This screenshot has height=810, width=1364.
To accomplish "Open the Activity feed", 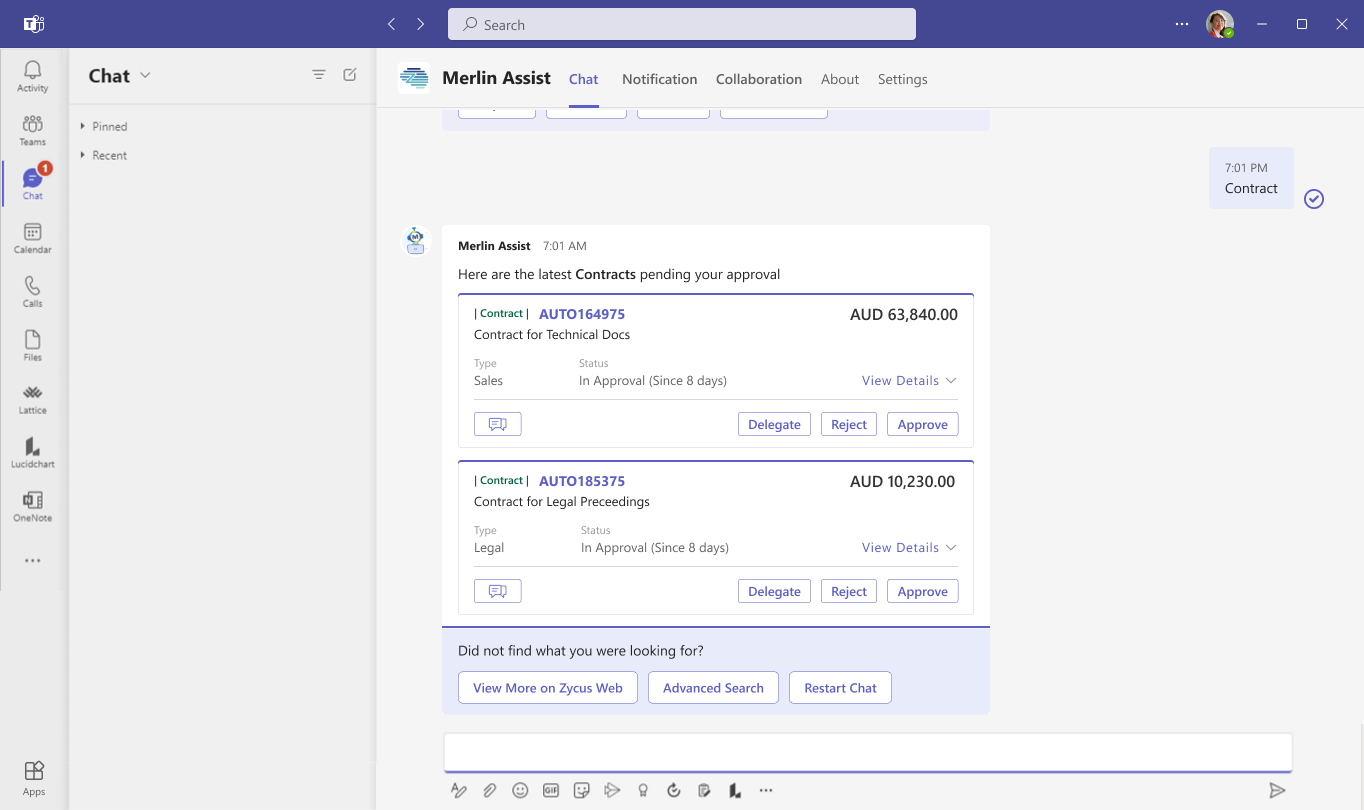I will point(33,76).
